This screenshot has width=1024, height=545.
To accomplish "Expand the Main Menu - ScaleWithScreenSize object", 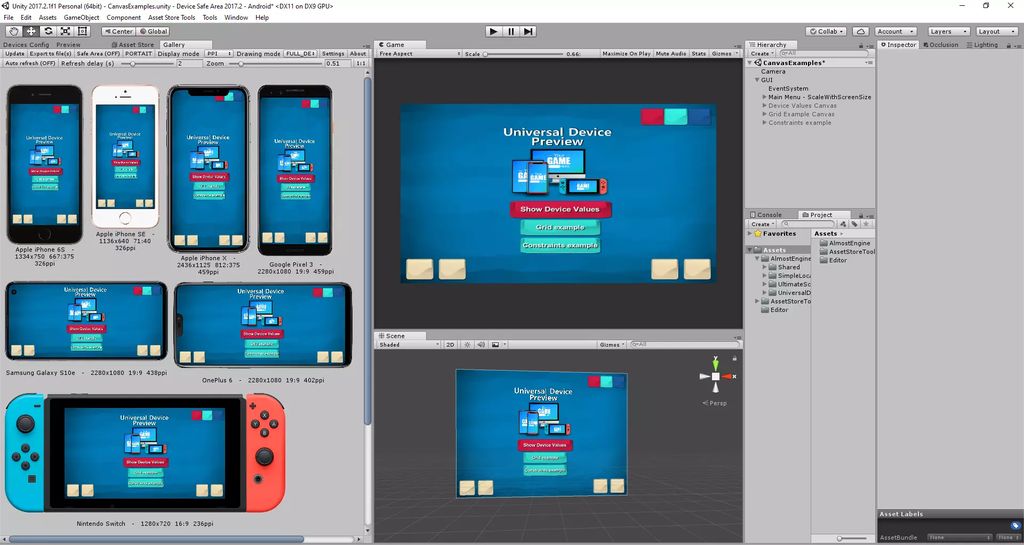I will click(764, 97).
